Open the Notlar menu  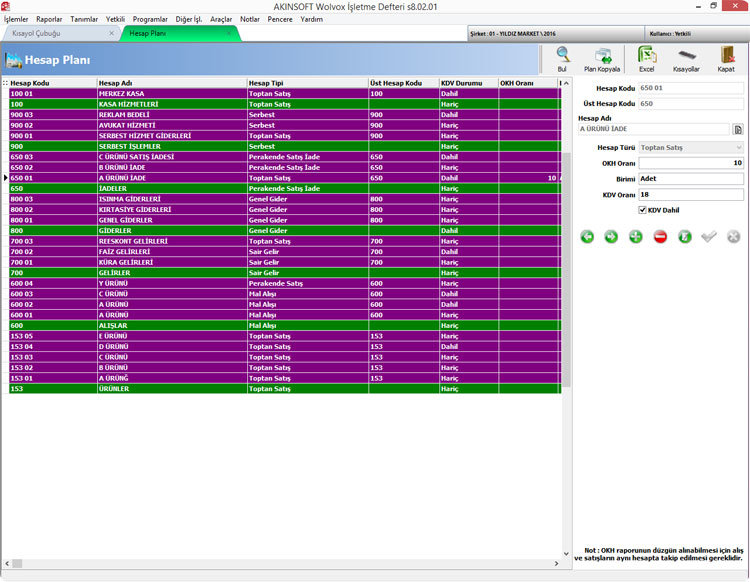point(250,19)
